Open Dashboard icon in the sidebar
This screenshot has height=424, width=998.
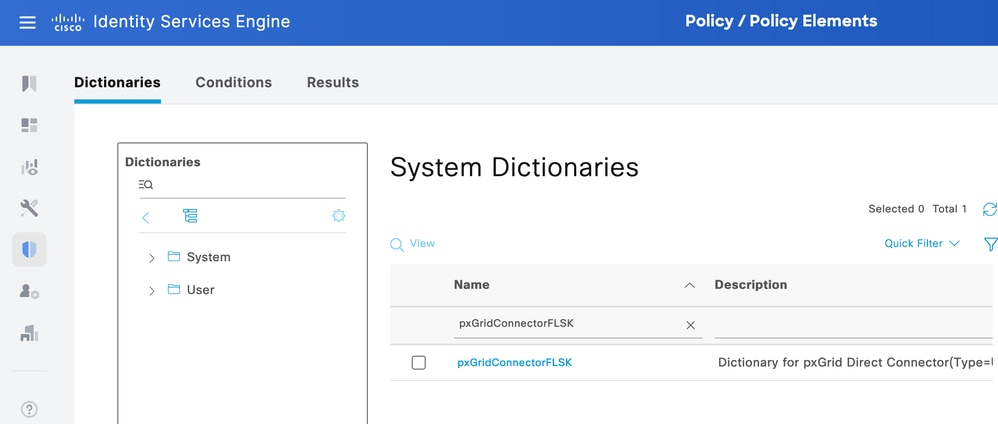pos(29,125)
